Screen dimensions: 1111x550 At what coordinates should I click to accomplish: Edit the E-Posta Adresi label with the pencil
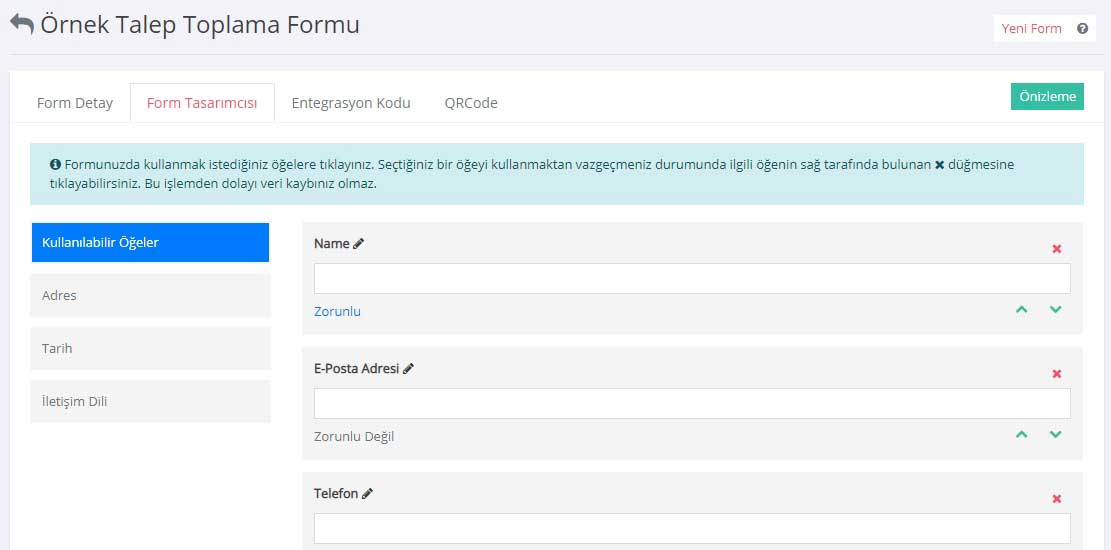[x=408, y=369]
